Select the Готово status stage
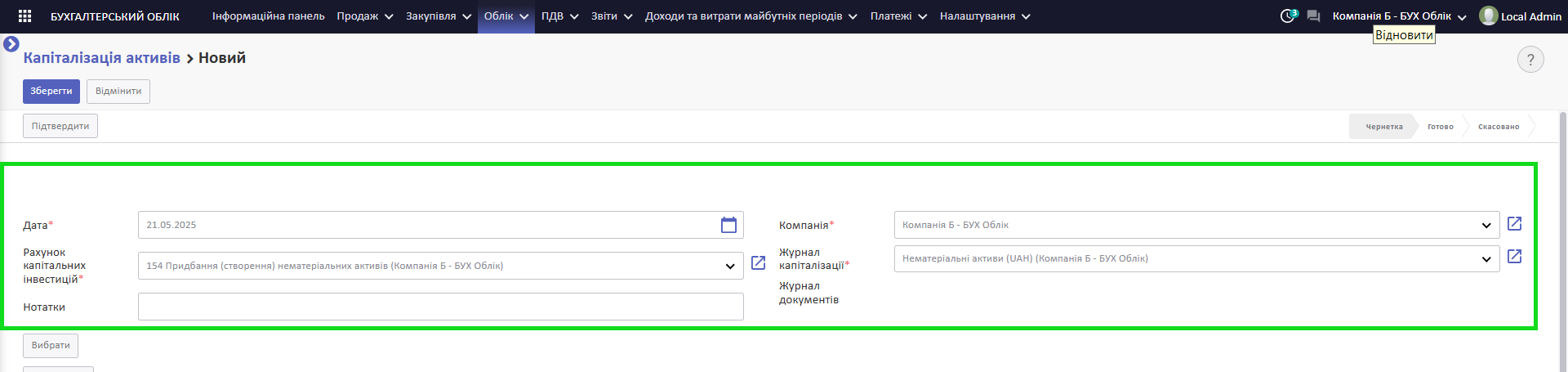This screenshot has height=372, width=1568. (x=1440, y=127)
